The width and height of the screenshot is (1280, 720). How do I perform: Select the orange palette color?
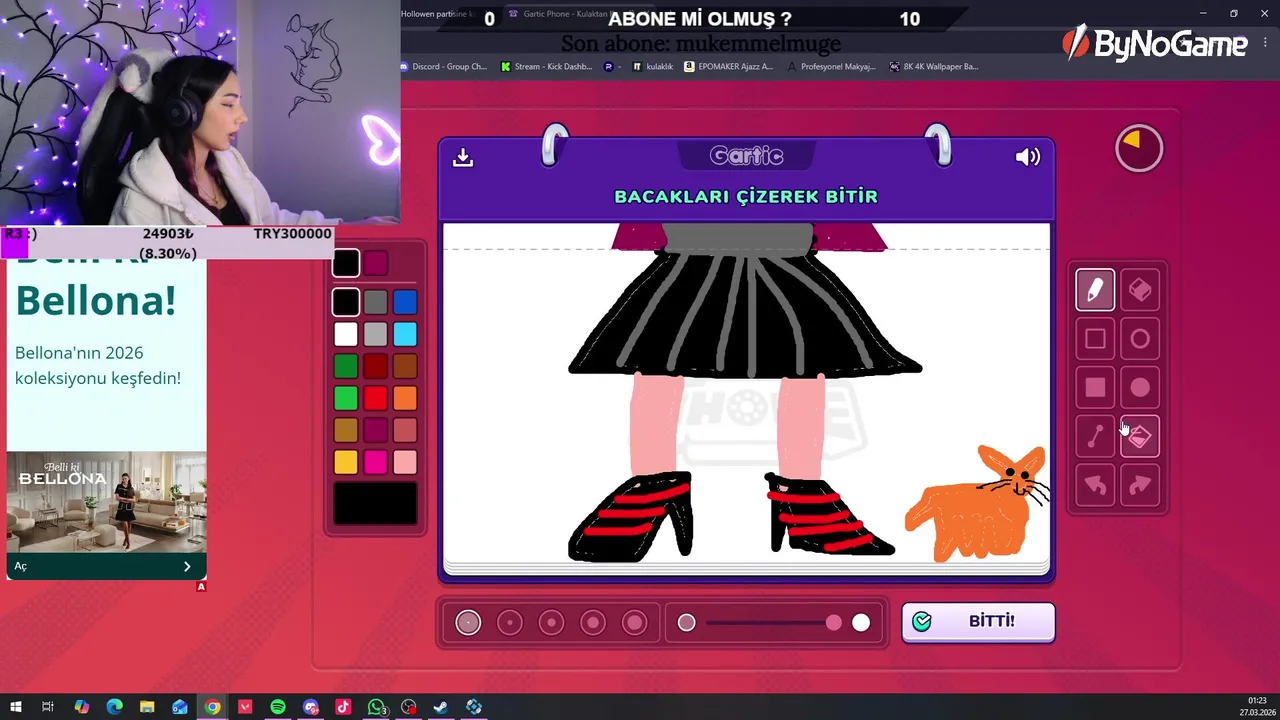click(x=405, y=398)
